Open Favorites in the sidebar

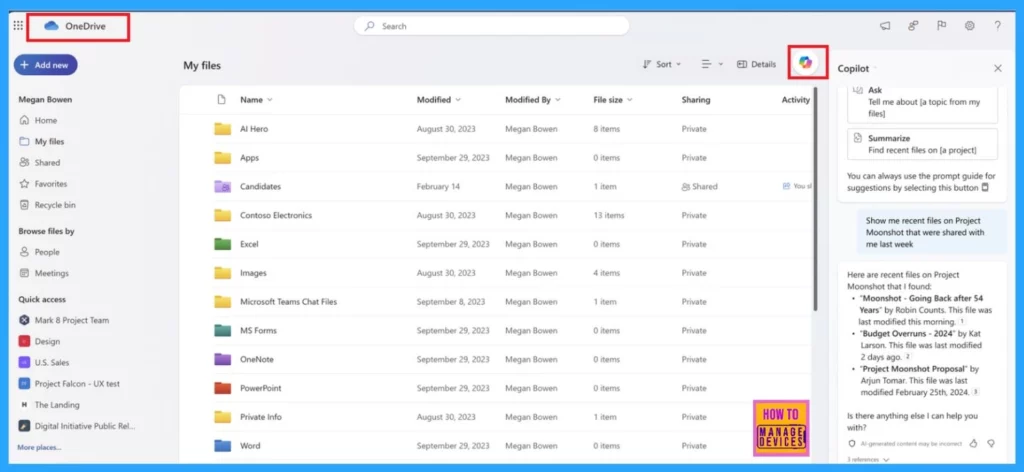click(44, 183)
